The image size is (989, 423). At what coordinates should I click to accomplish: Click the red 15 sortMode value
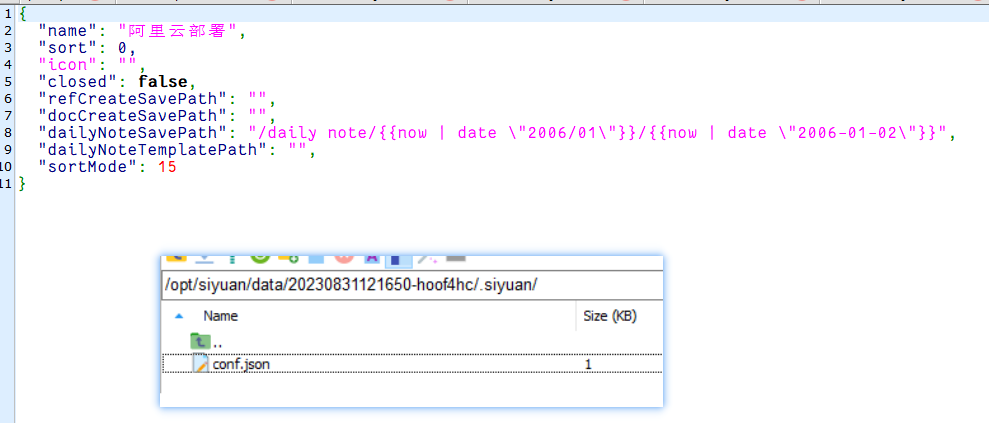coord(167,167)
